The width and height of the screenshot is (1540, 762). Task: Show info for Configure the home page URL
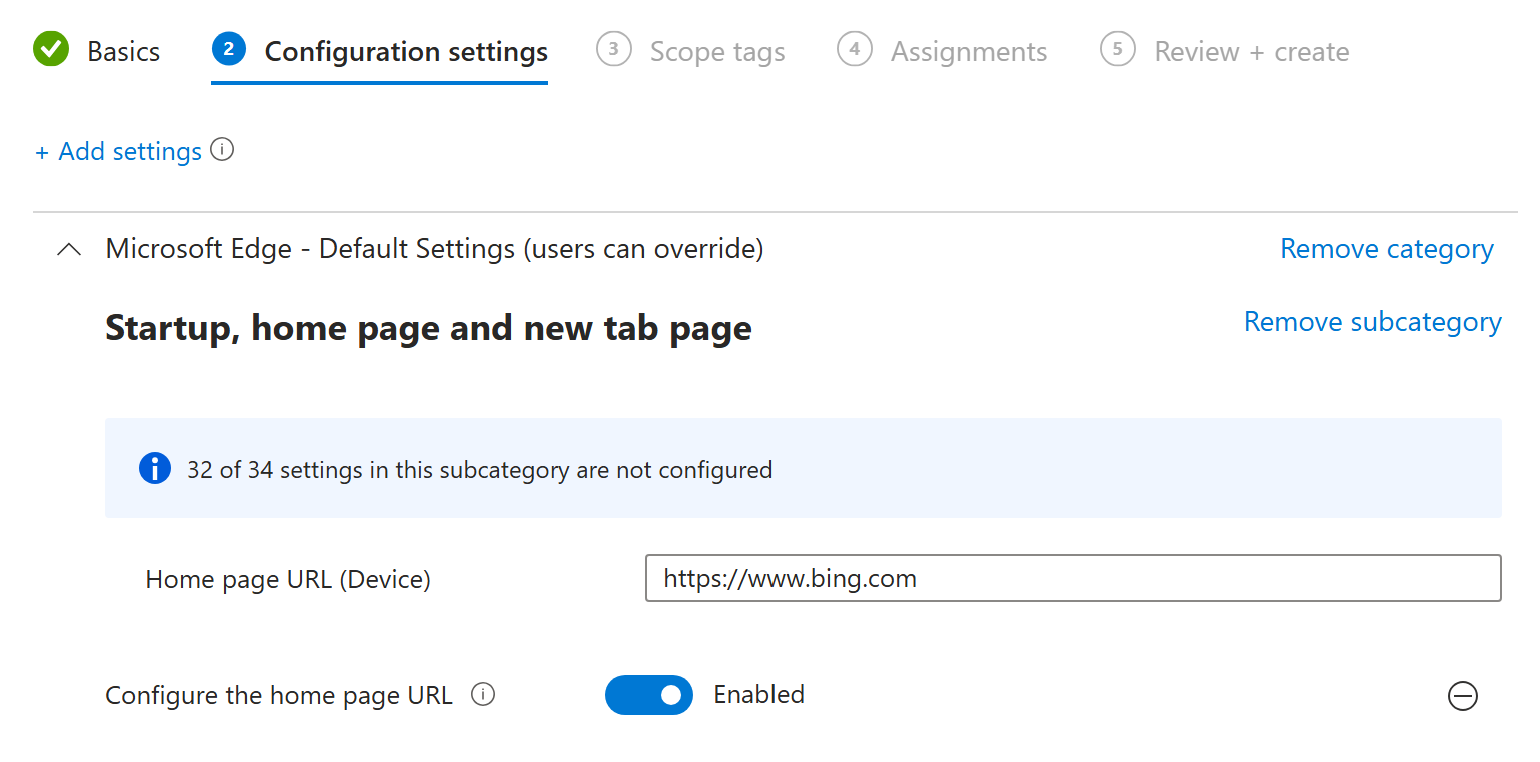(x=483, y=695)
